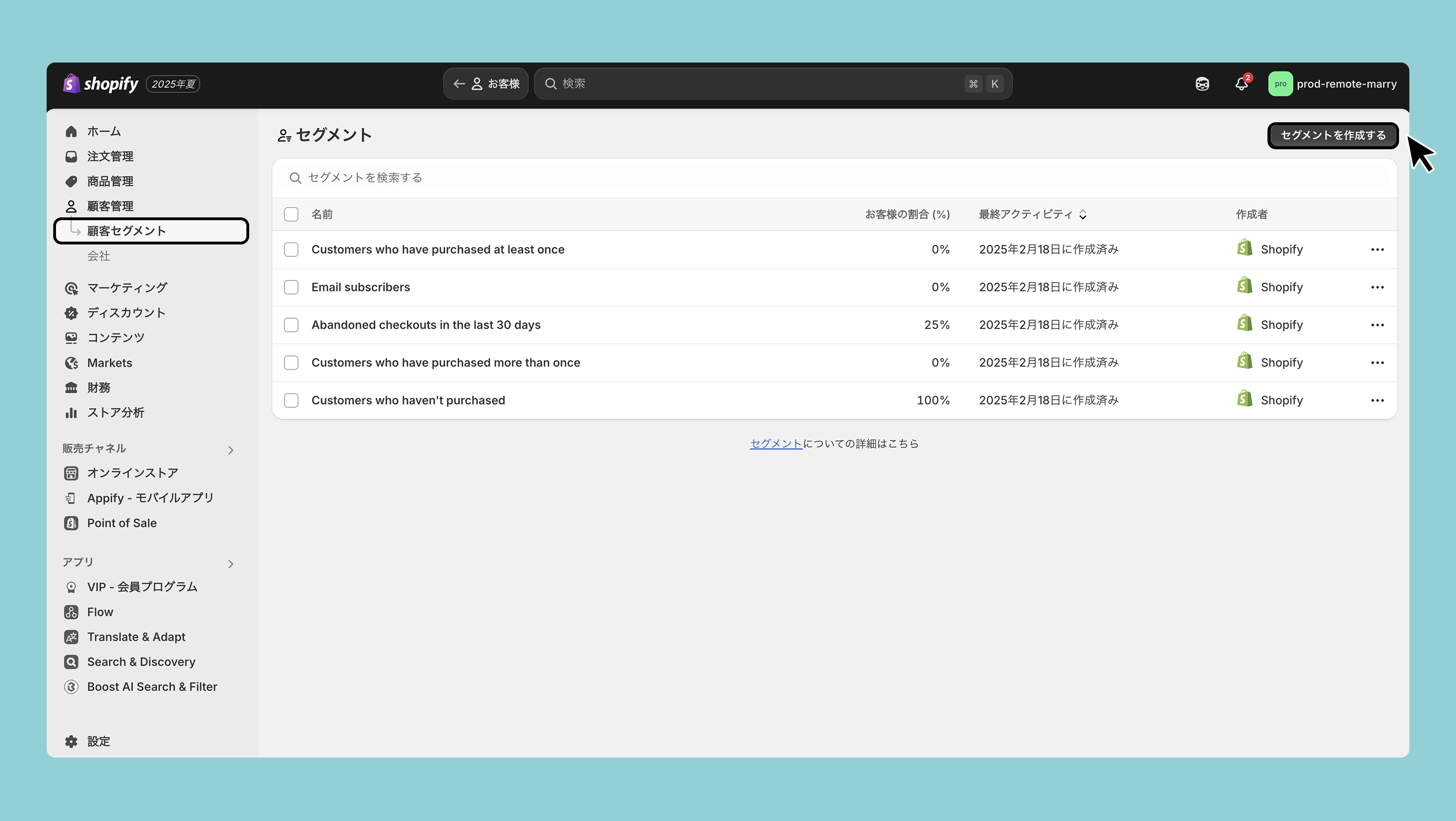Image resolution: width=1456 pixels, height=821 pixels.
Task: Expand the アプリ apps section chevron
Action: pyautogui.click(x=231, y=564)
